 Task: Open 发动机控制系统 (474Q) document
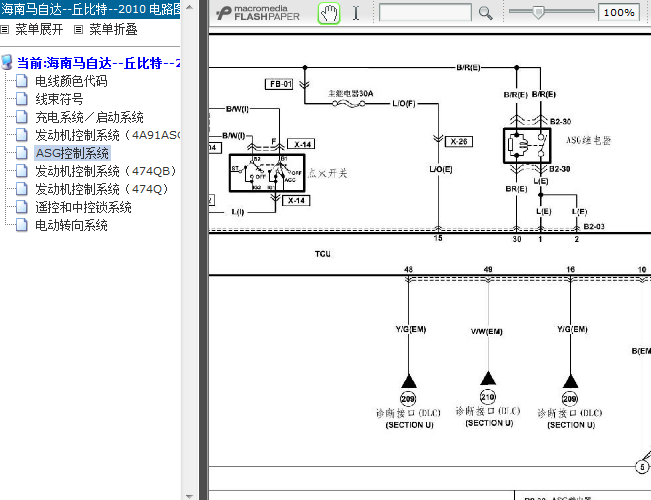click(x=102, y=189)
